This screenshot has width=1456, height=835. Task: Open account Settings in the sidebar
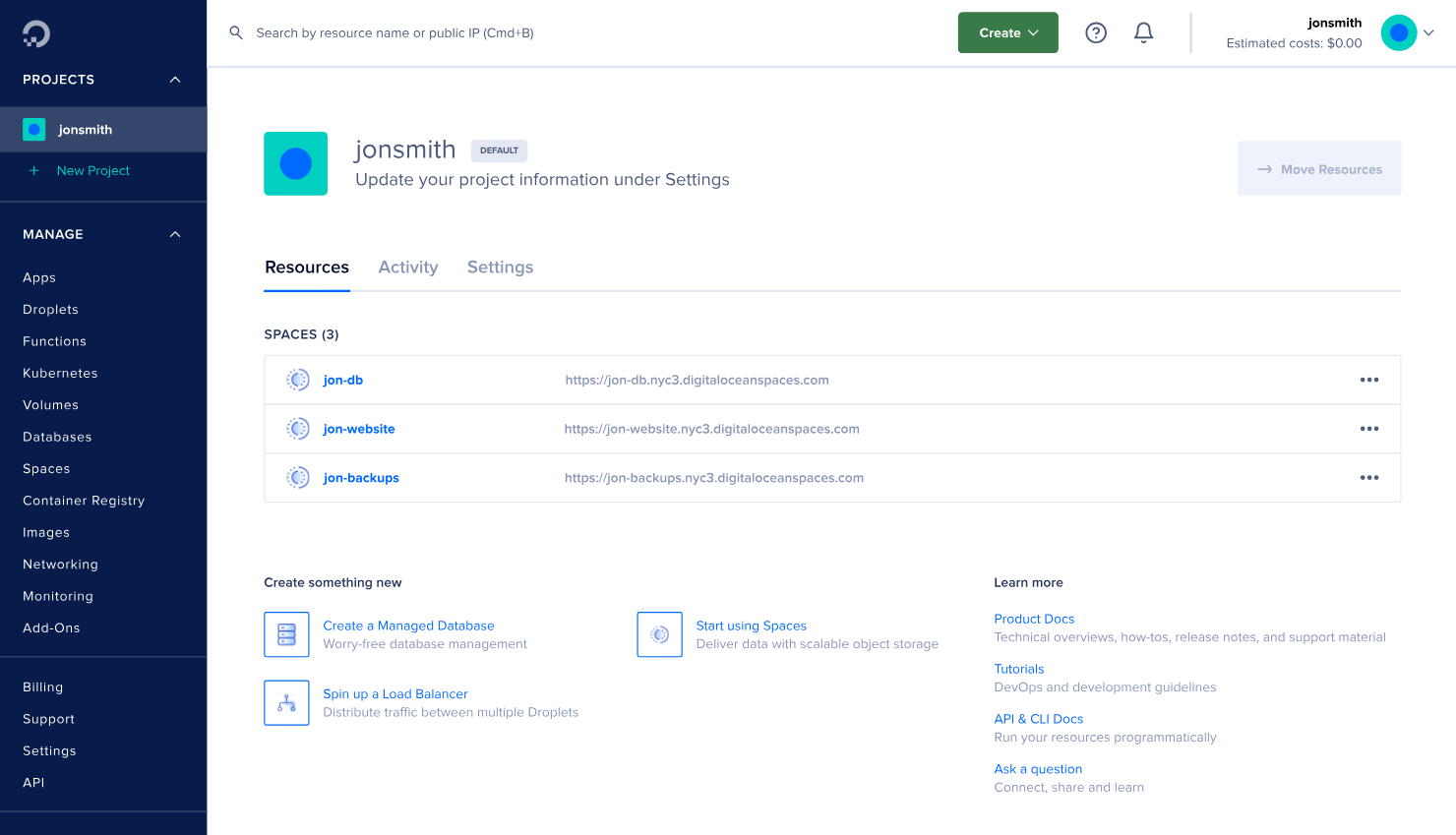pos(49,751)
